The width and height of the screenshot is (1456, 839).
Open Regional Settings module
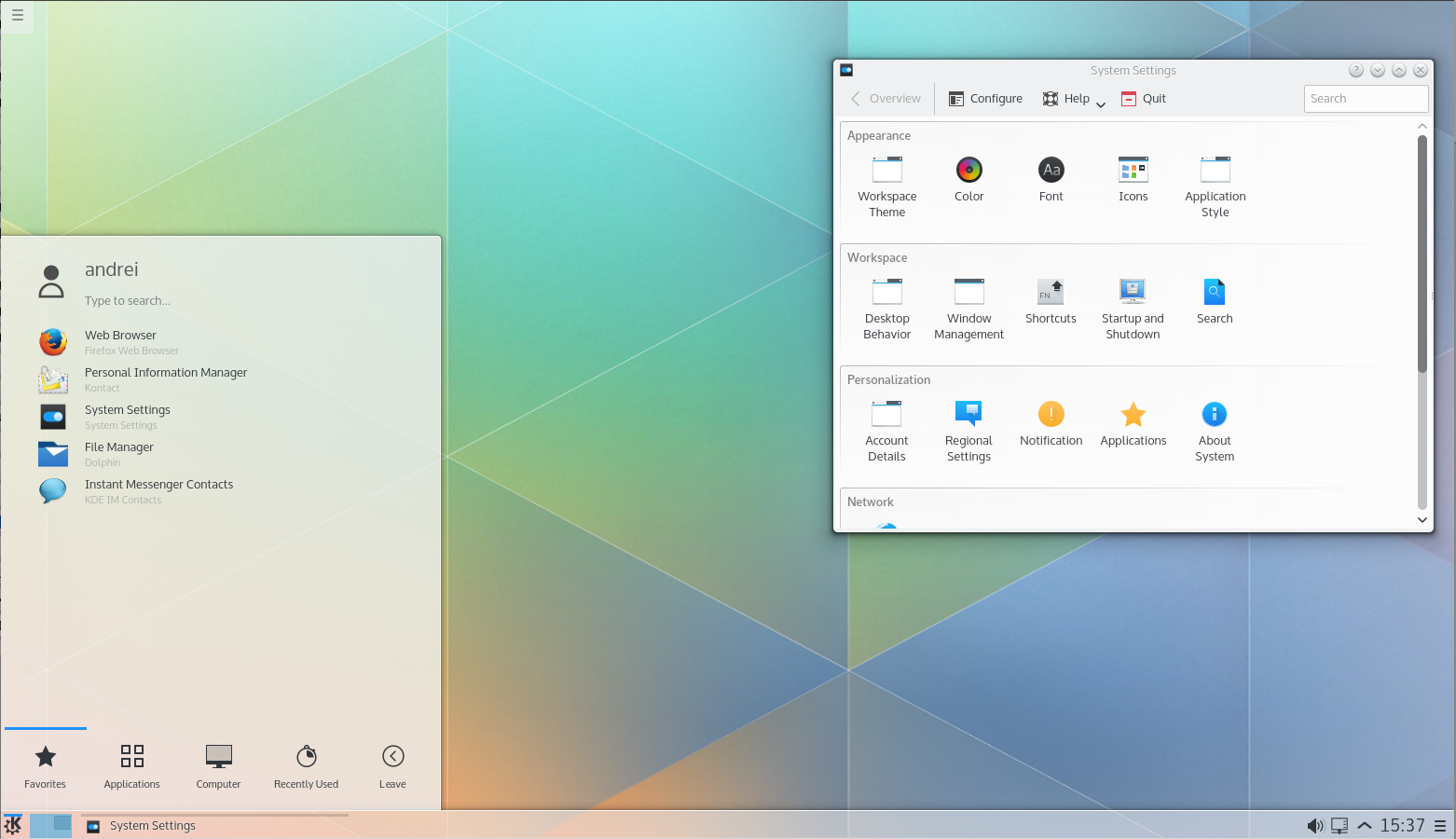point(969,431)
